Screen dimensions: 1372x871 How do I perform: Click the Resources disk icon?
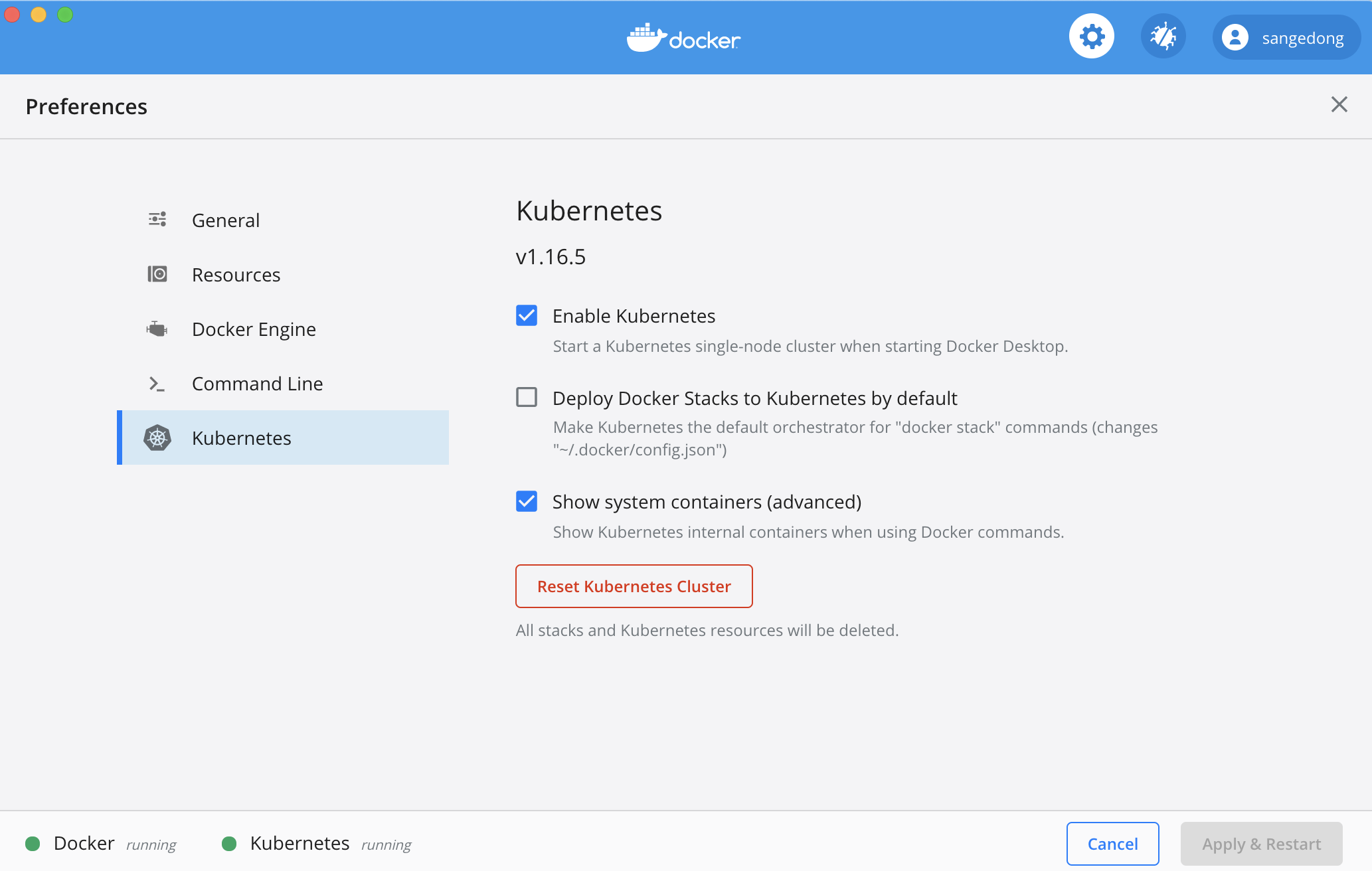(157, 274)
